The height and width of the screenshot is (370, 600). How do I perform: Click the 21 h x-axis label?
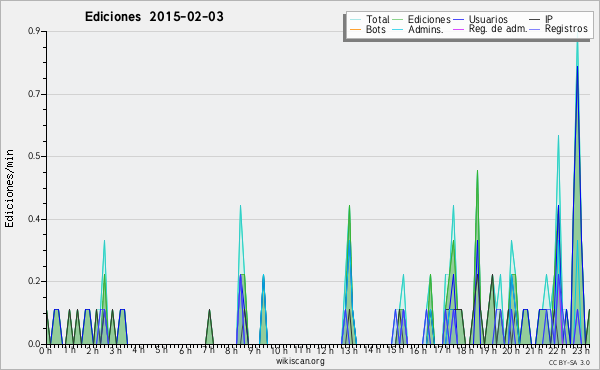534,350
